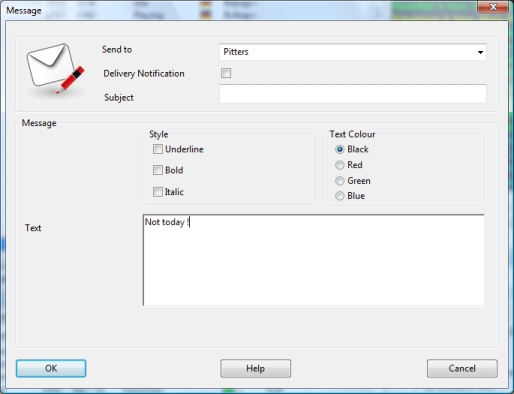Tick the Bold style checkbox
The height and width of the screenshot is (394, 514).
coord(158,170)
